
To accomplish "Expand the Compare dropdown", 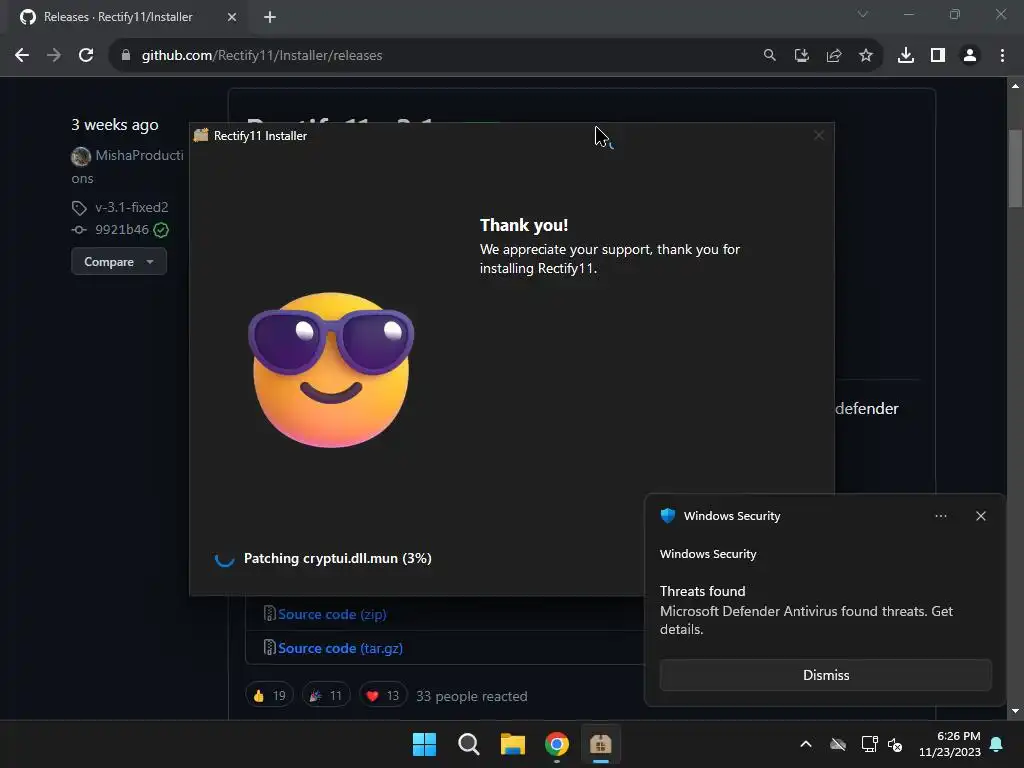I will click(x=119, y=261).
